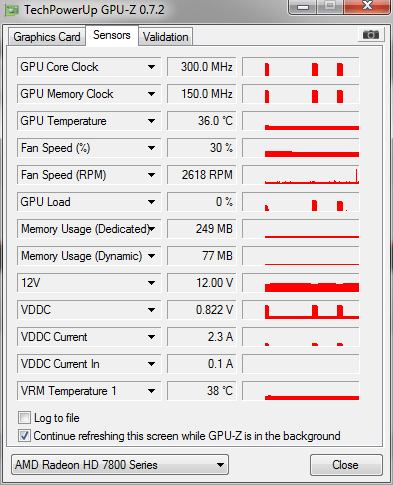393x485 pixels.
Task: Click the 12V voltage history graph
Action: coord(301,283)
